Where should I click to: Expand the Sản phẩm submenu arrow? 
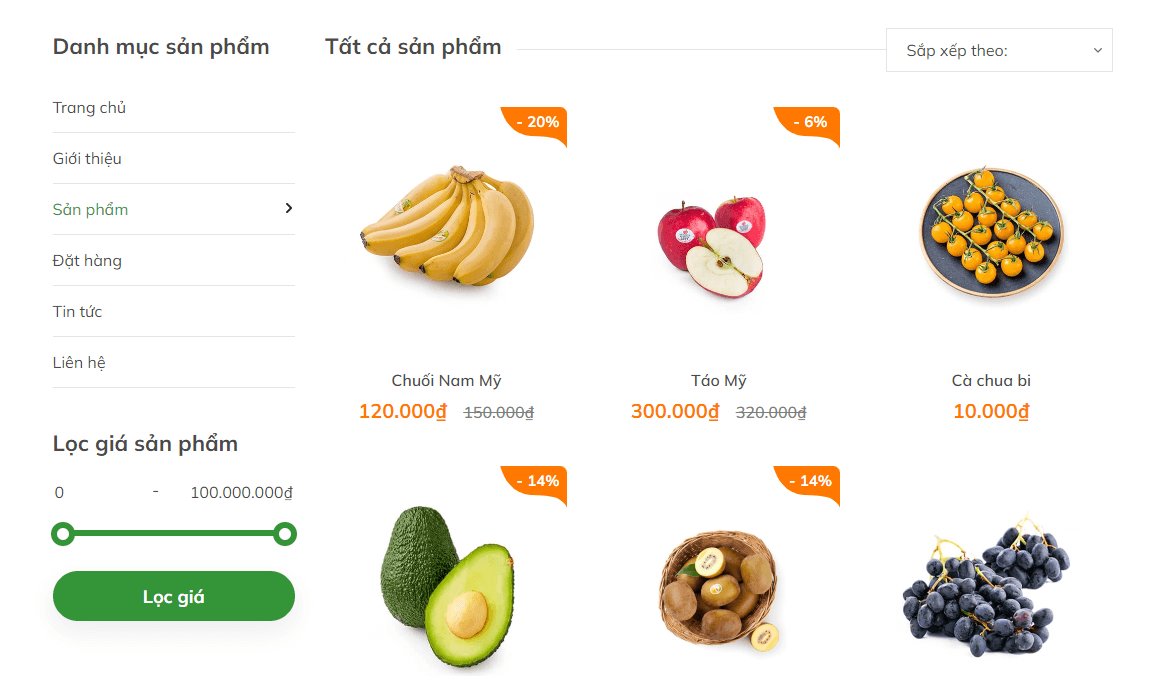(289, 208)
